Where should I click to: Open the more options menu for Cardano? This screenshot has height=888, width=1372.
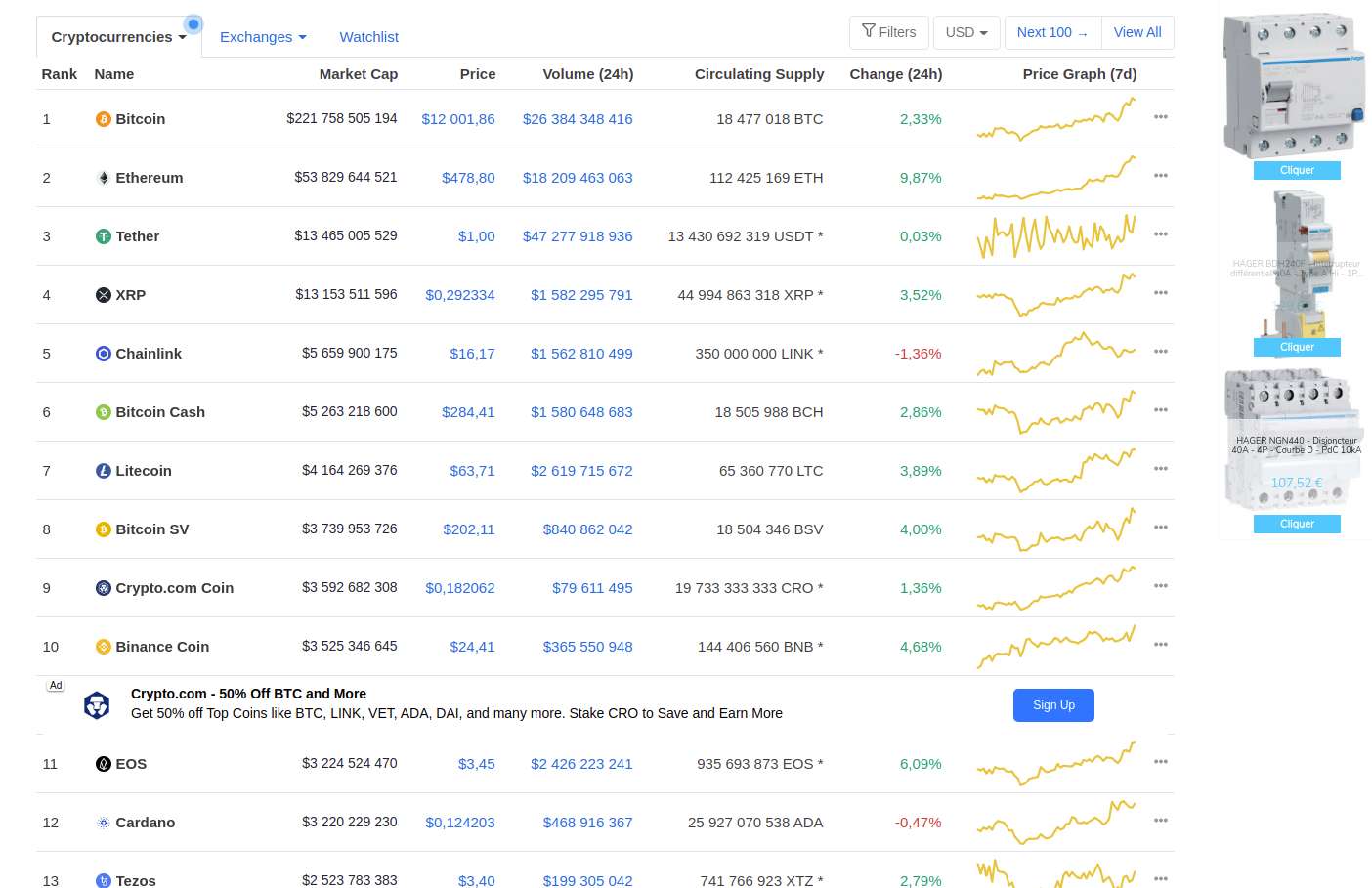(1161, 821)
